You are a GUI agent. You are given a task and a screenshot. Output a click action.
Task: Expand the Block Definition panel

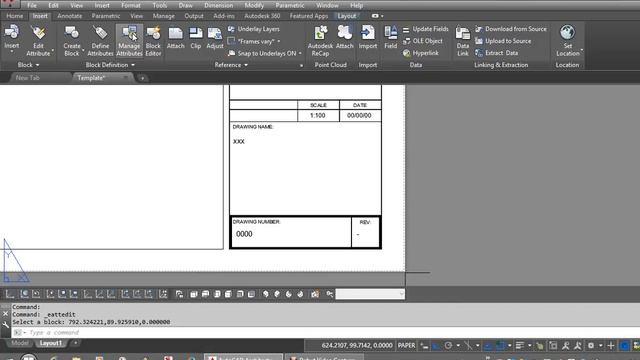pyautogui.click(x=110, y=65)
